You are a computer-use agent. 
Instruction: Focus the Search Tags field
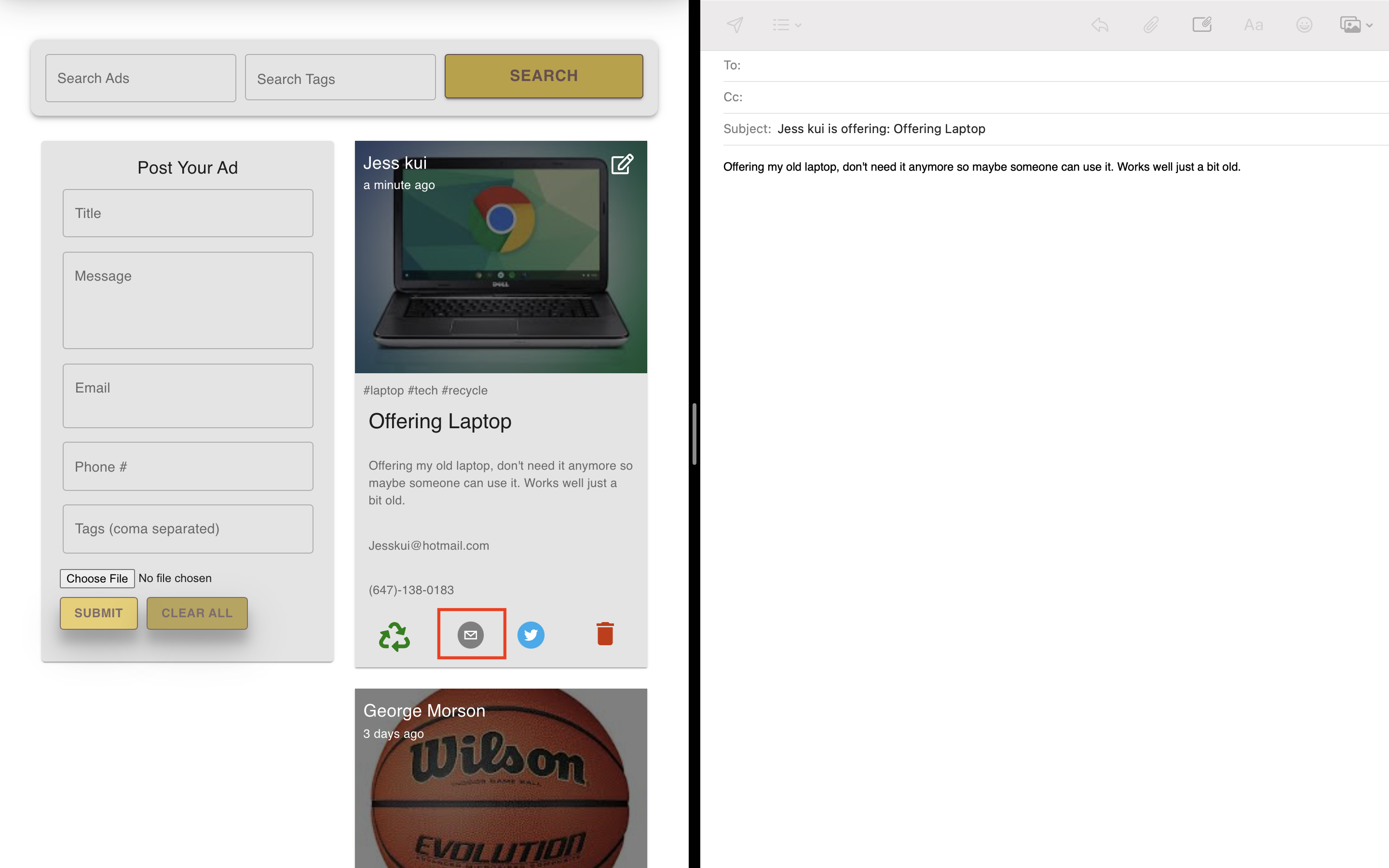pos(340,78)
